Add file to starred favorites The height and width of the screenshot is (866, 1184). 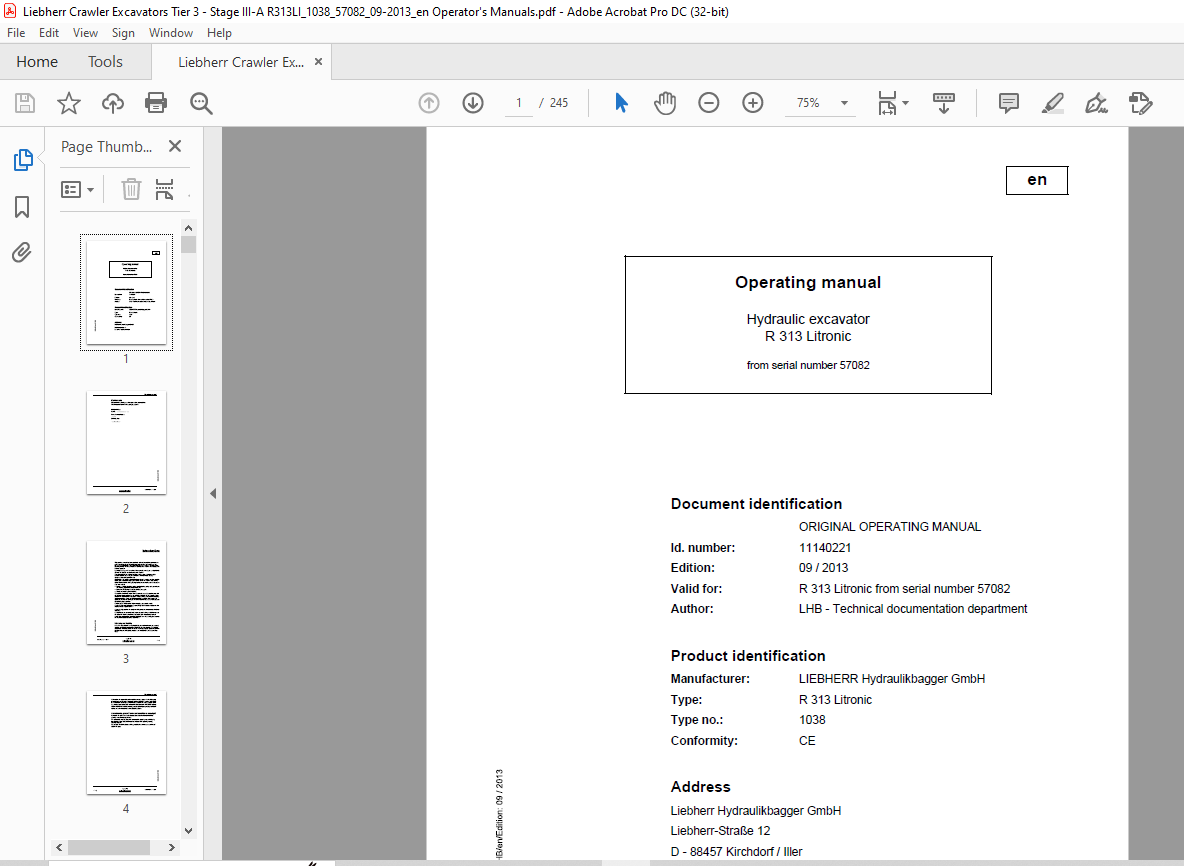click(x=69, y=103)
